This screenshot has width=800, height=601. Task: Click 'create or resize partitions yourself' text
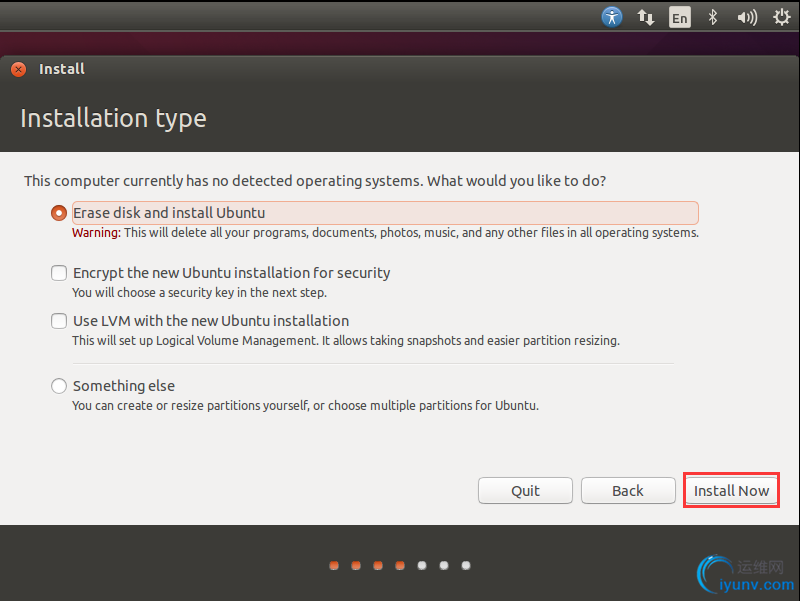pos(305,406)
